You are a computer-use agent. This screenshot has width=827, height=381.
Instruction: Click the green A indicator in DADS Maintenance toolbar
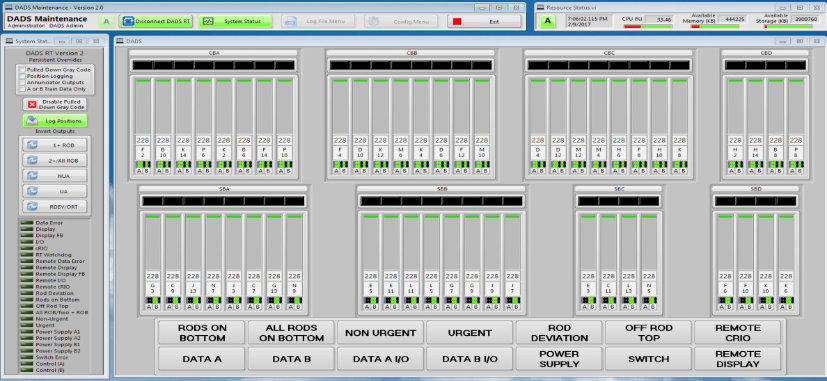(x=107, y=22)
